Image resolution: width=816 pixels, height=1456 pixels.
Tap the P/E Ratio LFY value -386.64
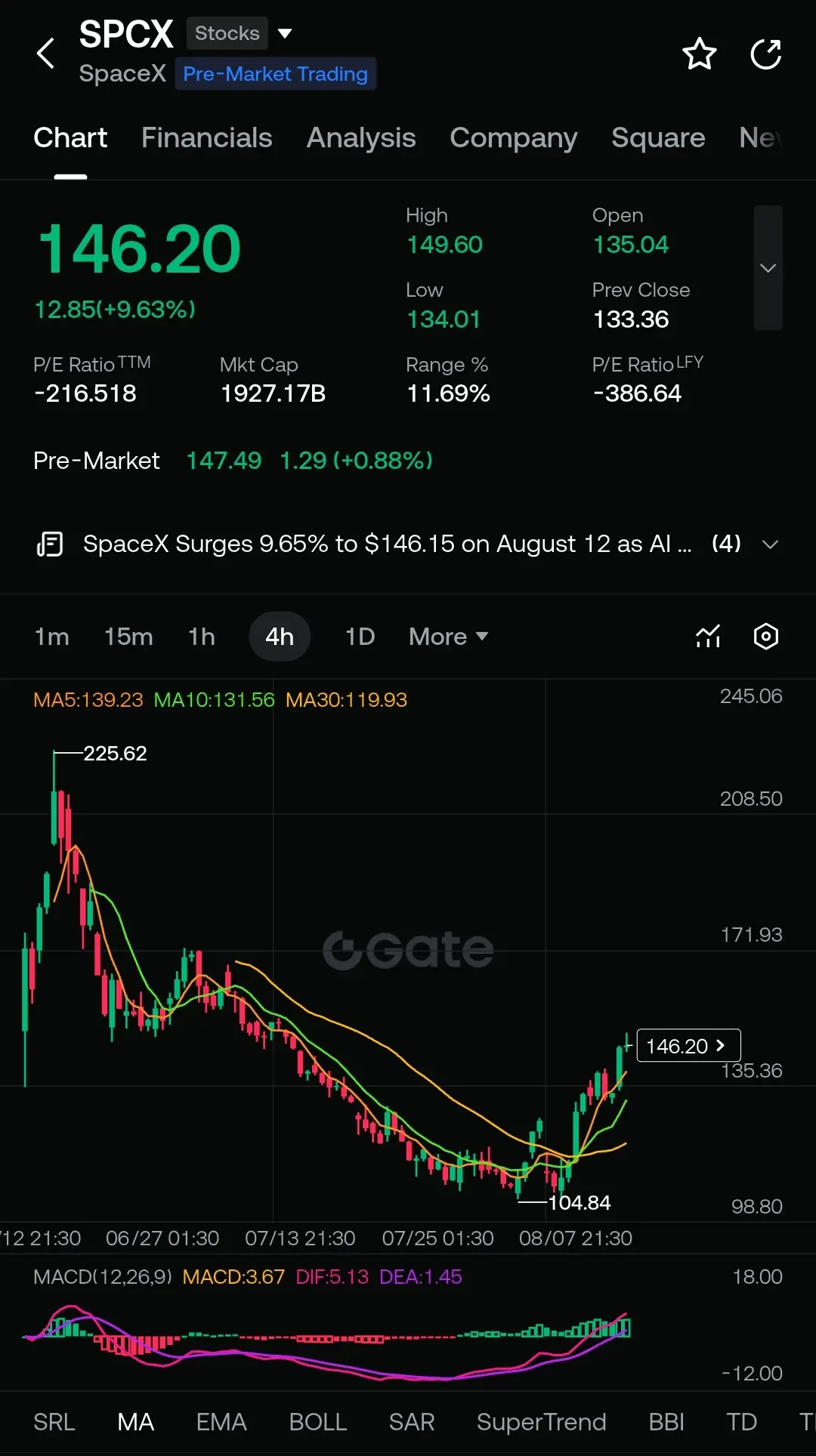click(x=637, y=393)
